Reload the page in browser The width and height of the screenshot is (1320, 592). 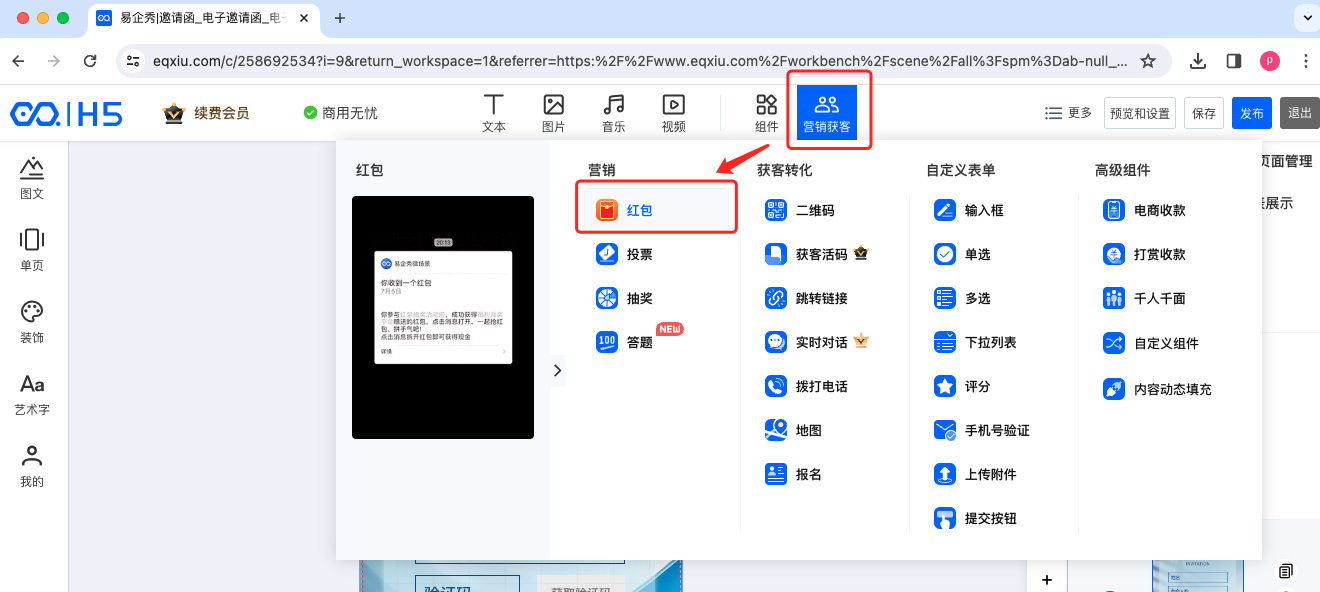click(90, 61)
